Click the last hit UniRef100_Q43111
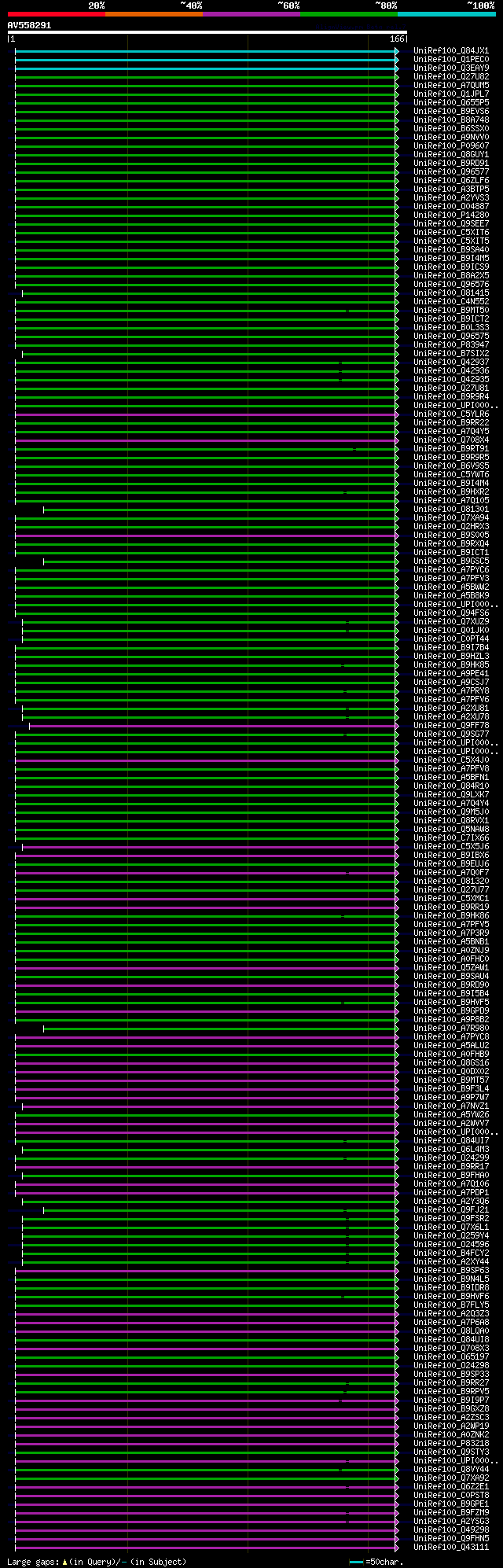 pyautogui.click(x=451, y=1548)
